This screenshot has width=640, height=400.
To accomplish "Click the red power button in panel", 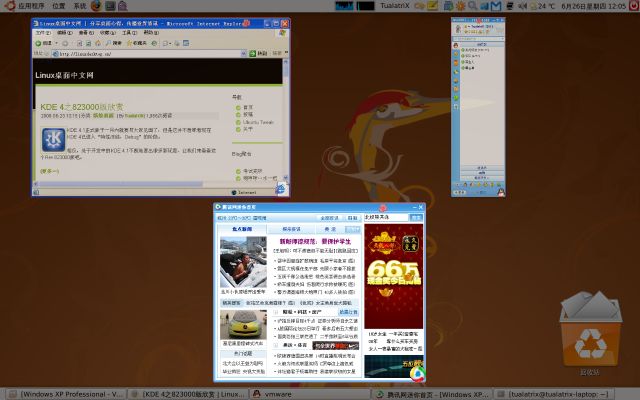I will 634,6.
